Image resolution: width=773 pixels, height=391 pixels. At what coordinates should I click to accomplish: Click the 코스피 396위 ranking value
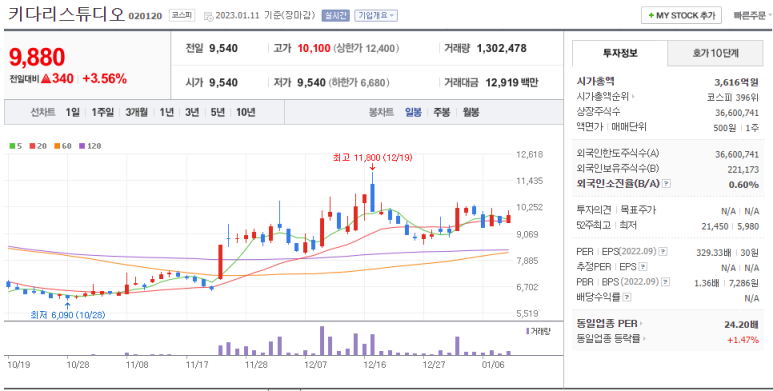coord(733,97)
